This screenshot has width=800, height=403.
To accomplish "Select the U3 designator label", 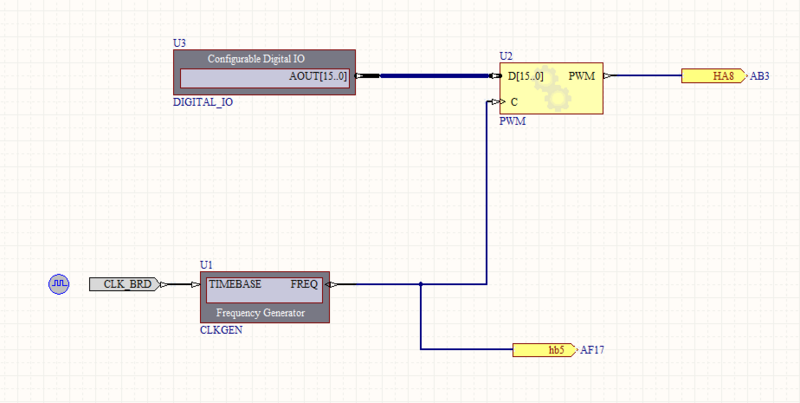I will [x=179, y=43].
